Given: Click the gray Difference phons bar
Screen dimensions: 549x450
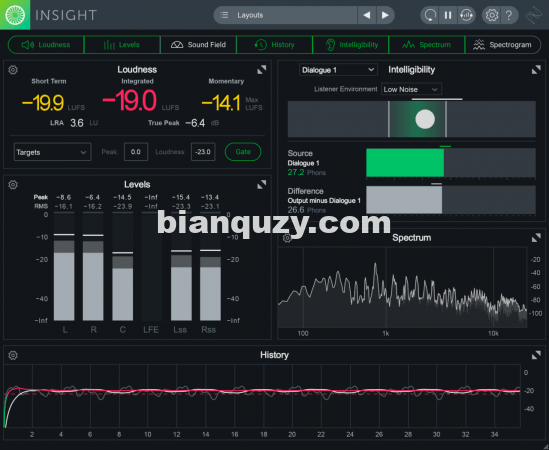Looking at the screenshot, I should (404, 200).
